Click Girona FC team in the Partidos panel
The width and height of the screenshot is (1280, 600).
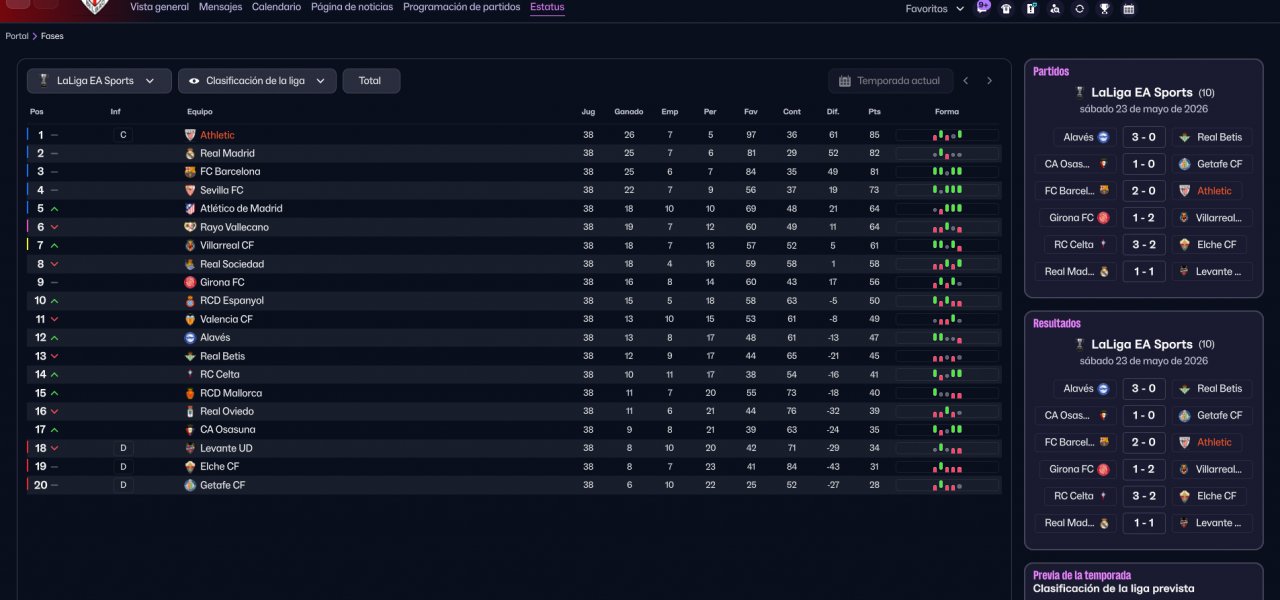click(1075, 218)
